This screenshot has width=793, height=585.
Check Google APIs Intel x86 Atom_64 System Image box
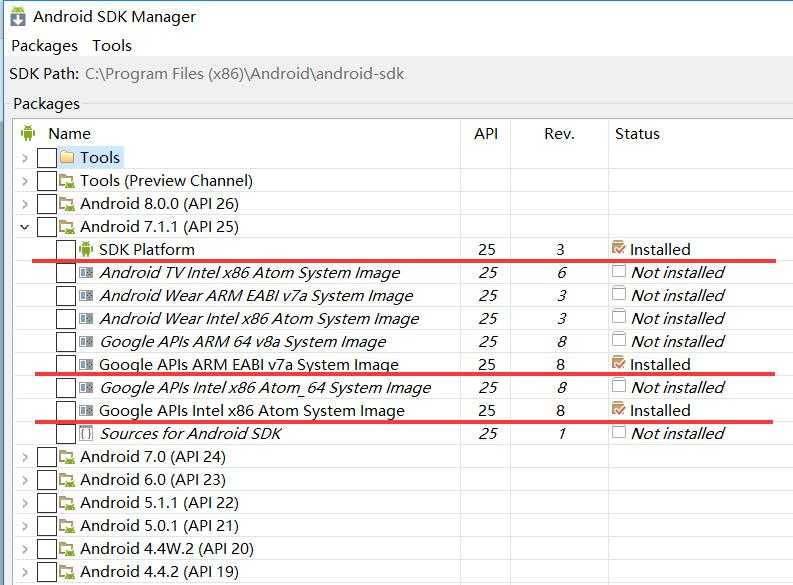[x=66, y=387]
